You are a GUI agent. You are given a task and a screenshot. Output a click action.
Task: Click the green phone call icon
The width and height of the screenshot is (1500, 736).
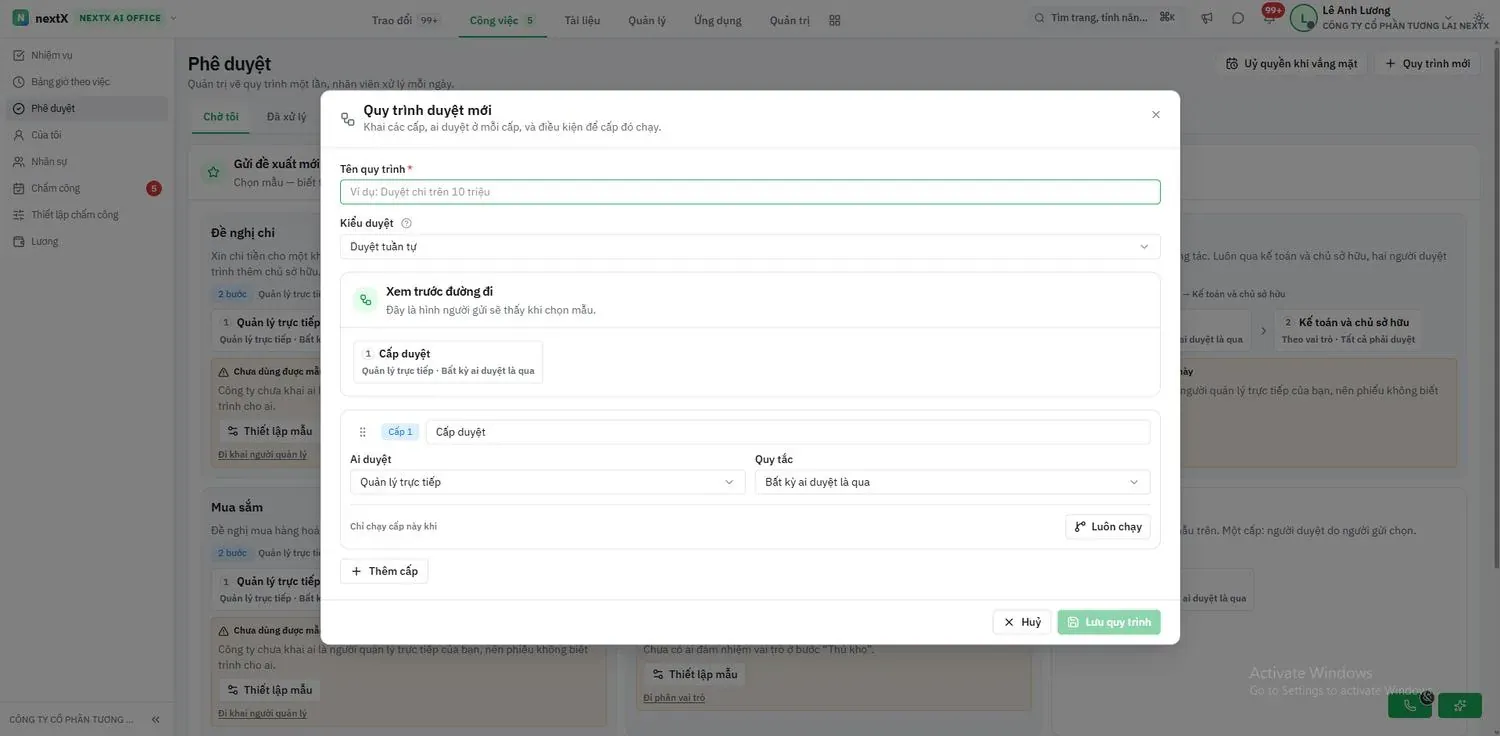coord(1410,705)
